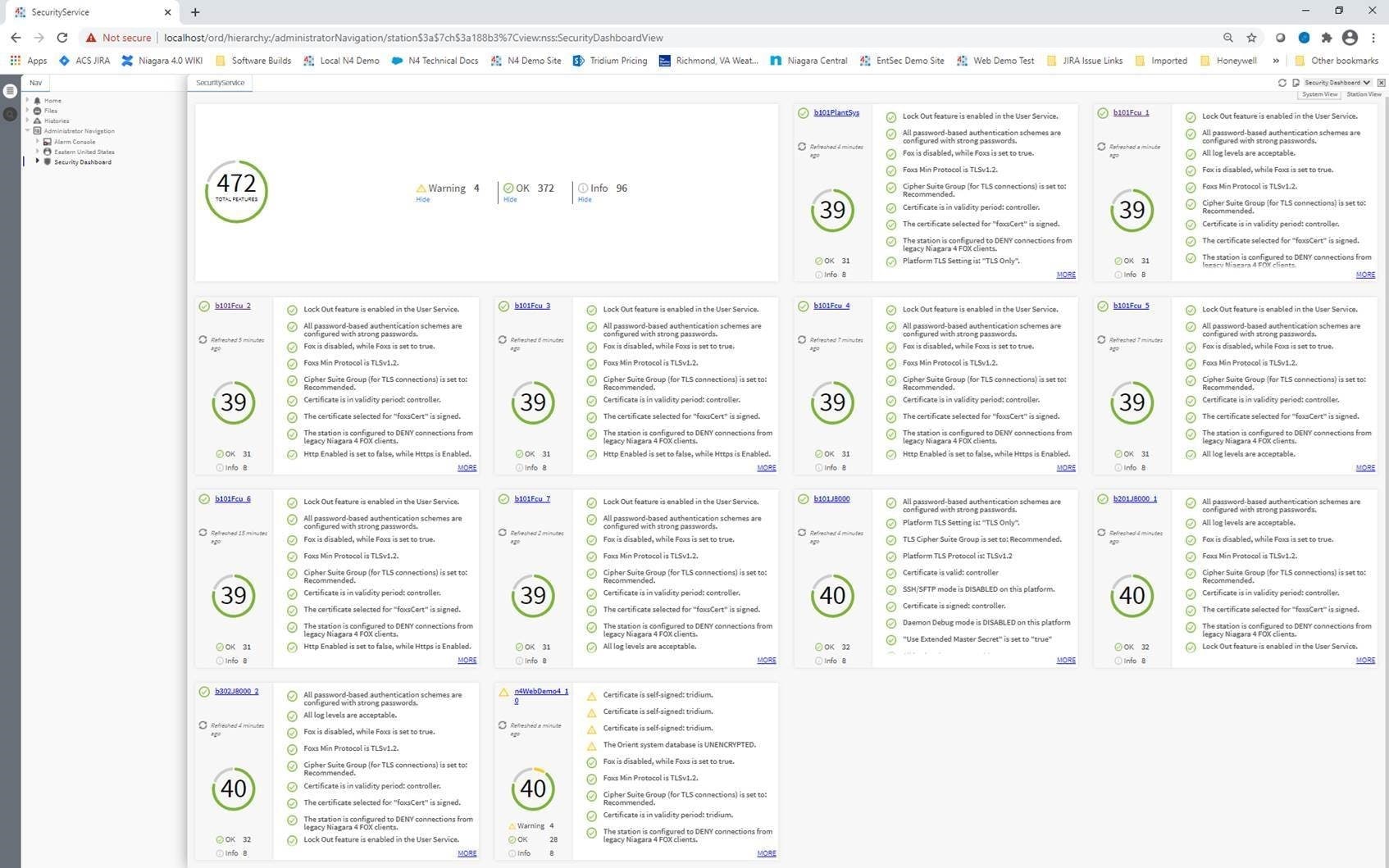Select the SecurityService content tab
Screen dimensions: 1389x868
pyautogui.click(x=220, y=82)
